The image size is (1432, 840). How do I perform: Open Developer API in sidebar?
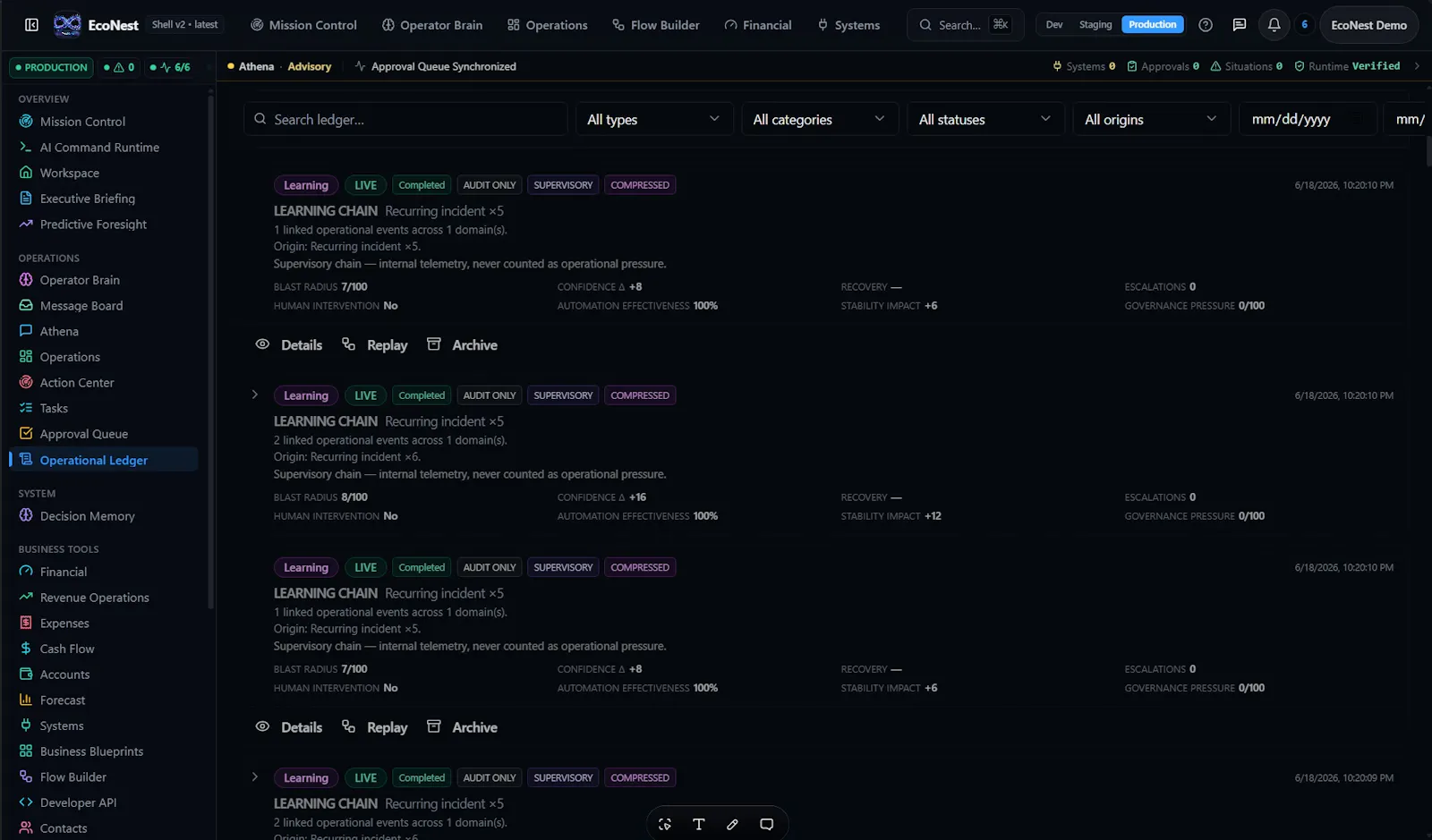[78, 803]
